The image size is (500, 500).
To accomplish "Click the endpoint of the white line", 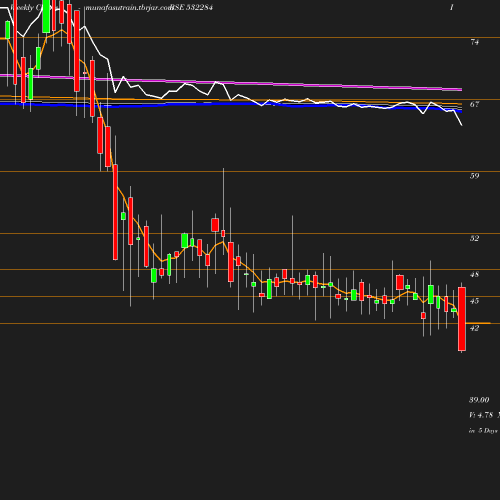I will [462, 125].
